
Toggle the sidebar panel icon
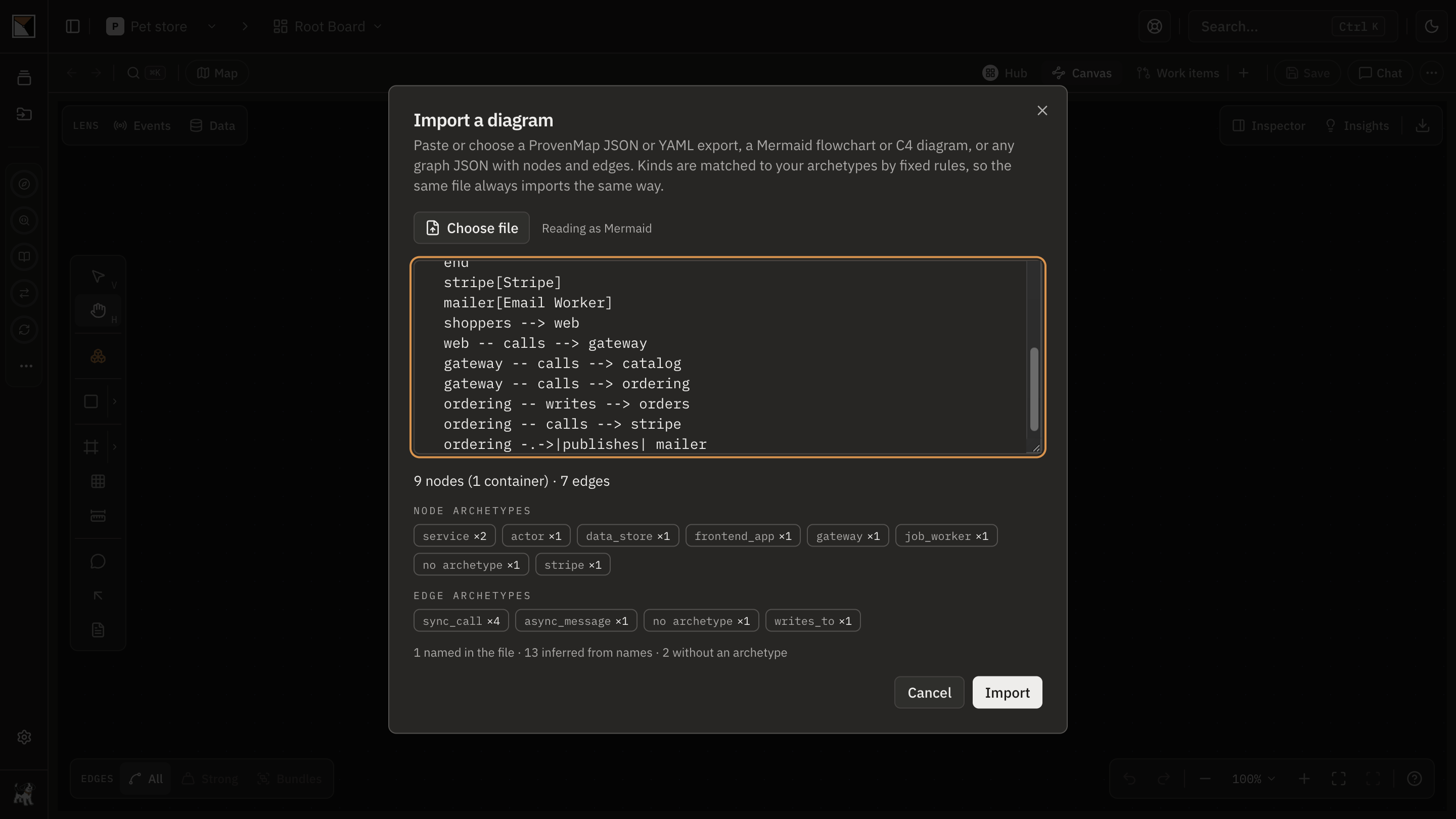tap(73, 27)
